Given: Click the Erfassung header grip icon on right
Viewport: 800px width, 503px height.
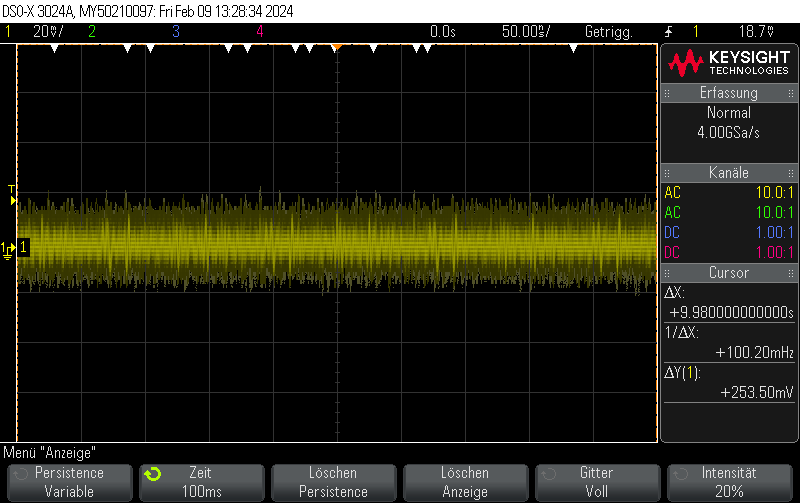Looking at the screenshot, I should (x=790, y=93).
